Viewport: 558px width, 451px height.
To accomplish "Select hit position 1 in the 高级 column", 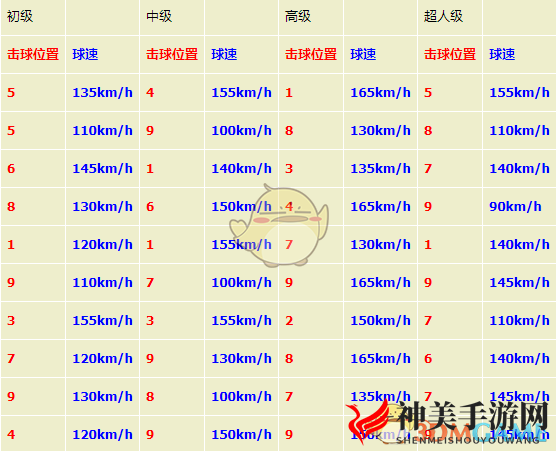I will (x=289, y=93).
